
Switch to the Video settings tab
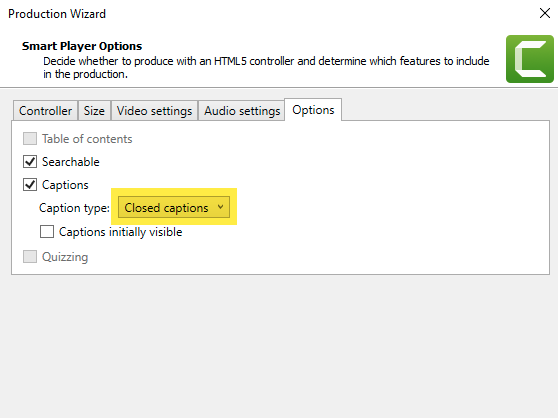[154, 111]
